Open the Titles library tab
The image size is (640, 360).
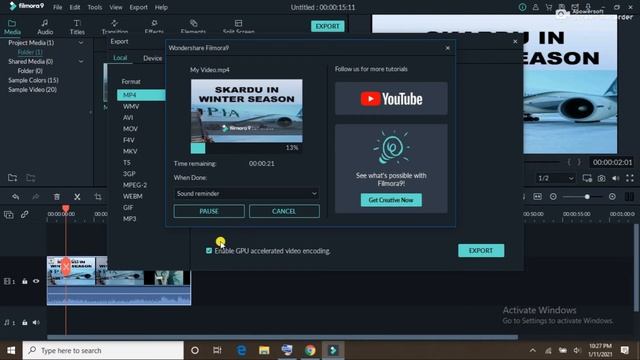[x=77, y=27]
